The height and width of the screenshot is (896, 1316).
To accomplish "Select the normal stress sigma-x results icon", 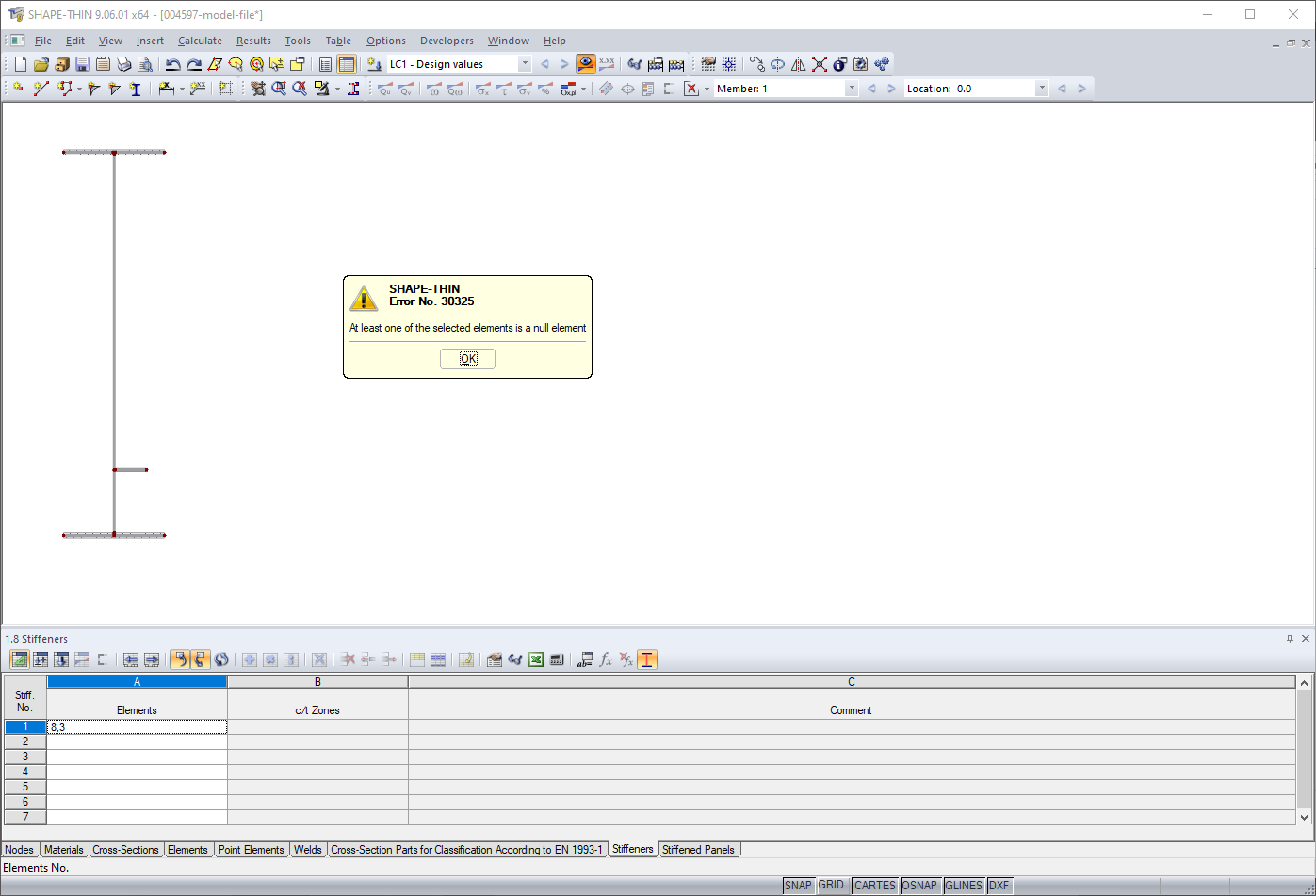I will (482, 88).
